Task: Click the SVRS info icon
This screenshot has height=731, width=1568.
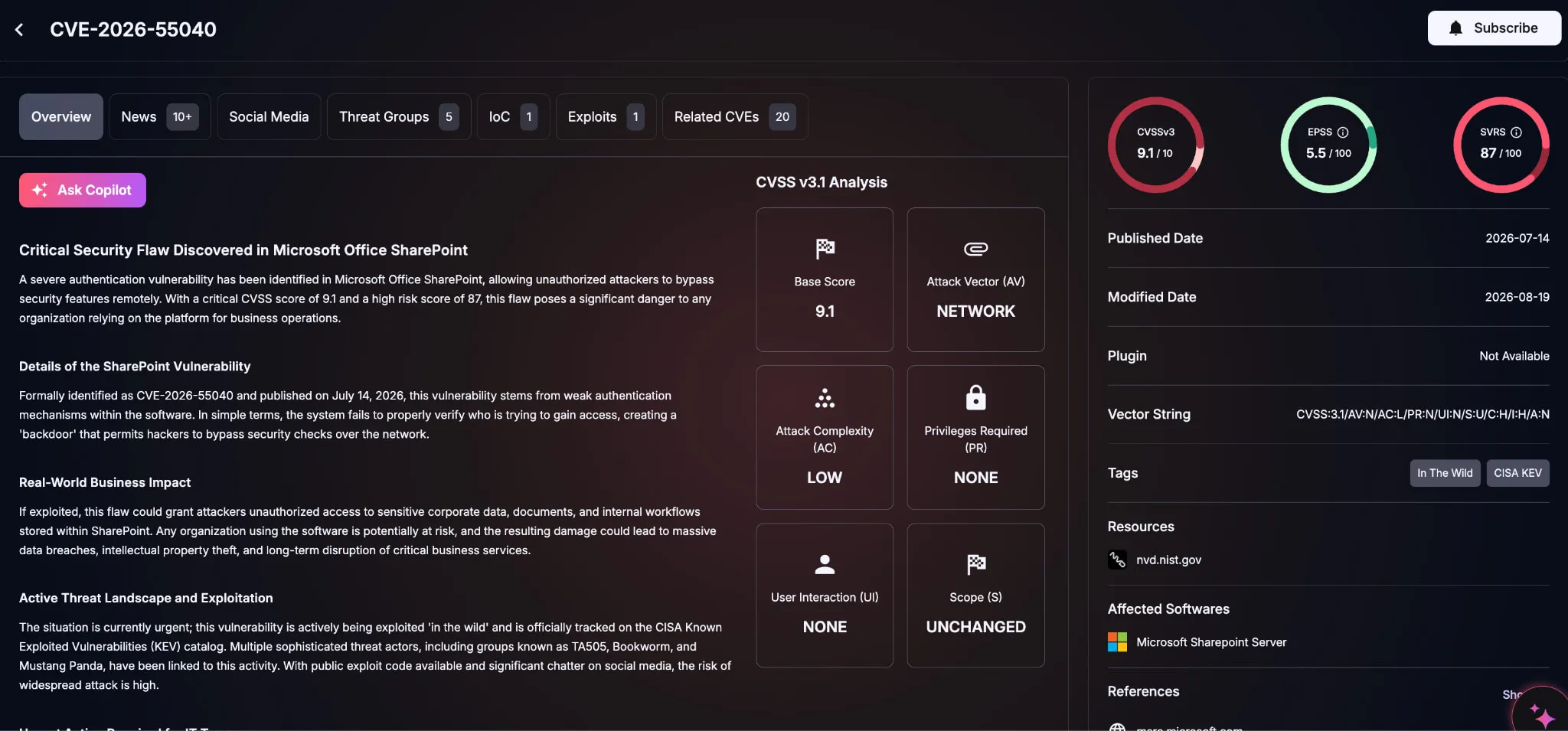Action: coord(1516,132)
